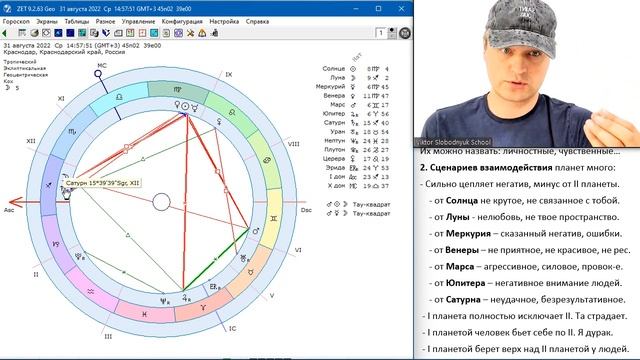The height and width of the screenshot is (360, 640).
Task: Select the Церера row in planet table
Action: (x=356, y=158)
